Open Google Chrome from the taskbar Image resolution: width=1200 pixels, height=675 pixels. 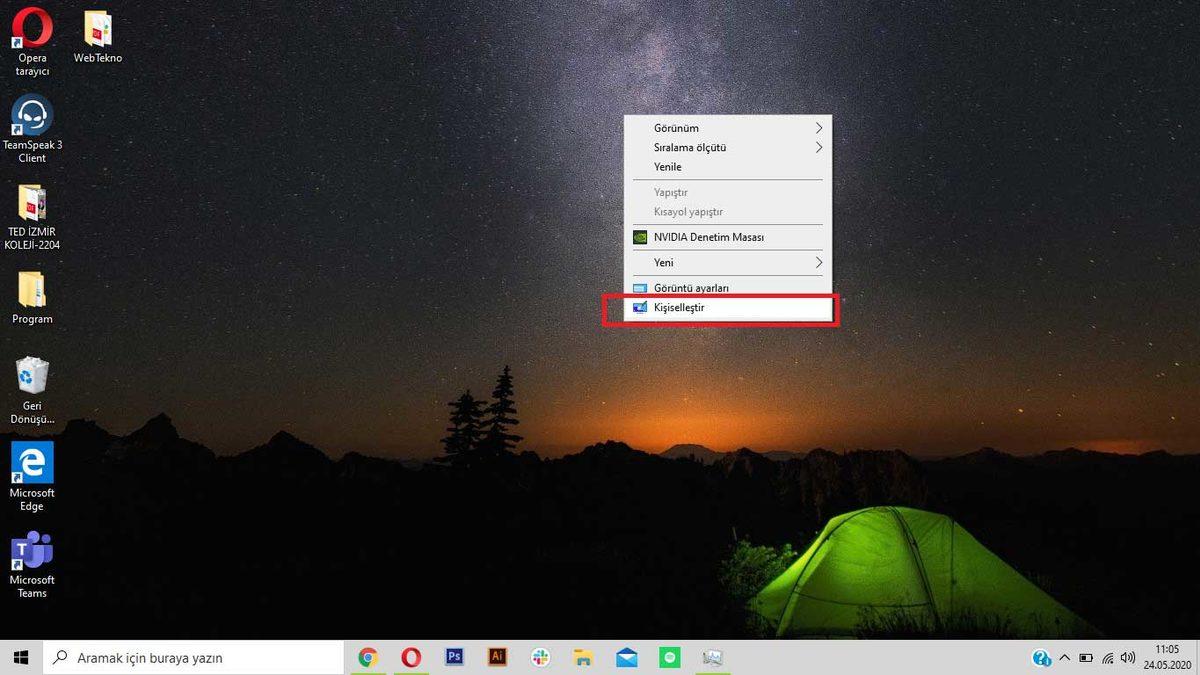pos(369,657)
